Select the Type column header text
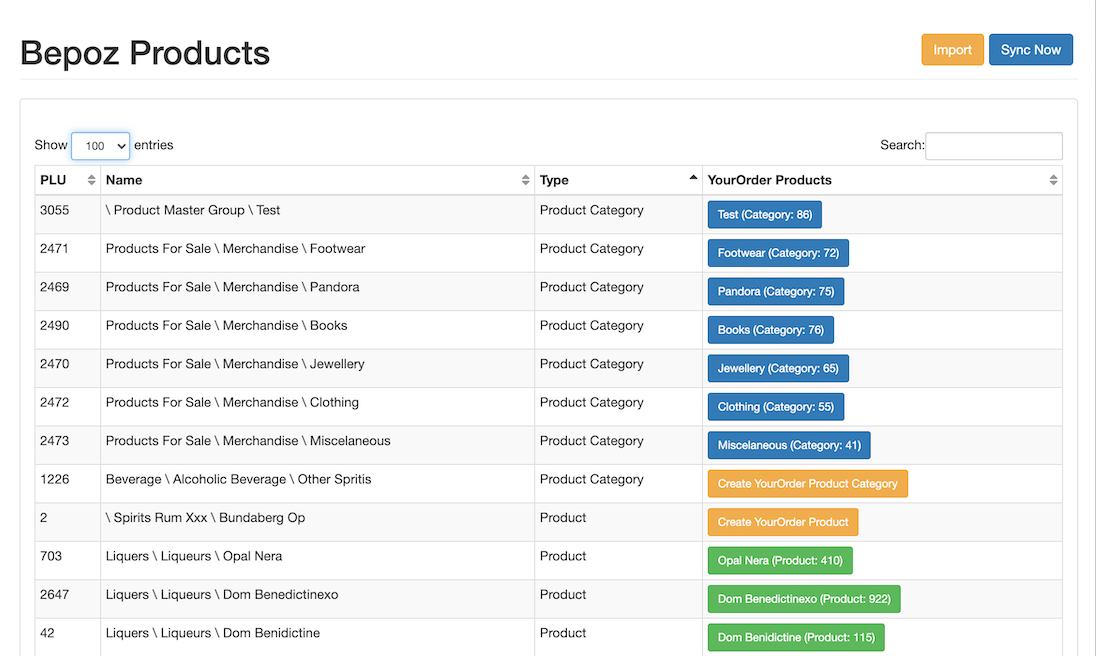 coord(554,180)
